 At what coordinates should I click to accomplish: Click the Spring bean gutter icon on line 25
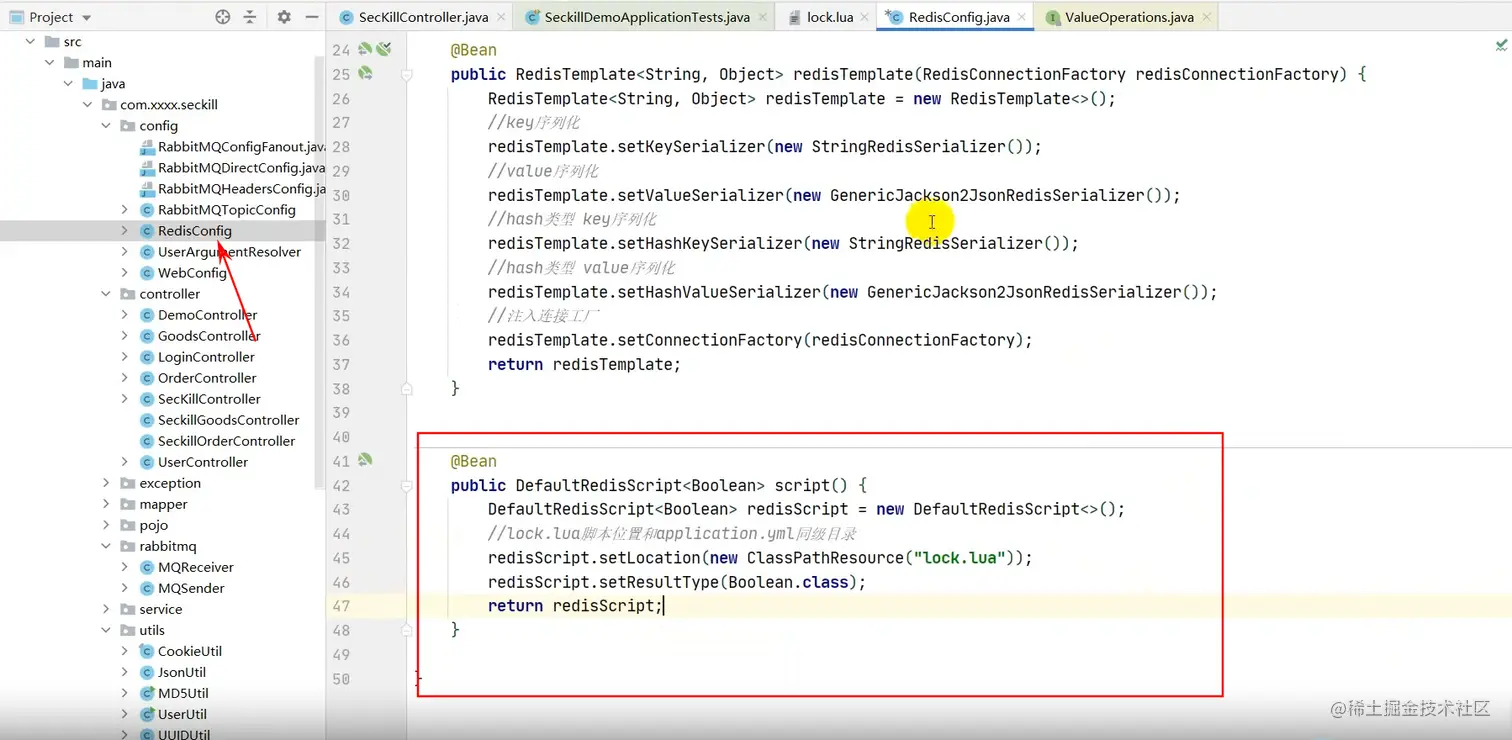click(365, 73)
